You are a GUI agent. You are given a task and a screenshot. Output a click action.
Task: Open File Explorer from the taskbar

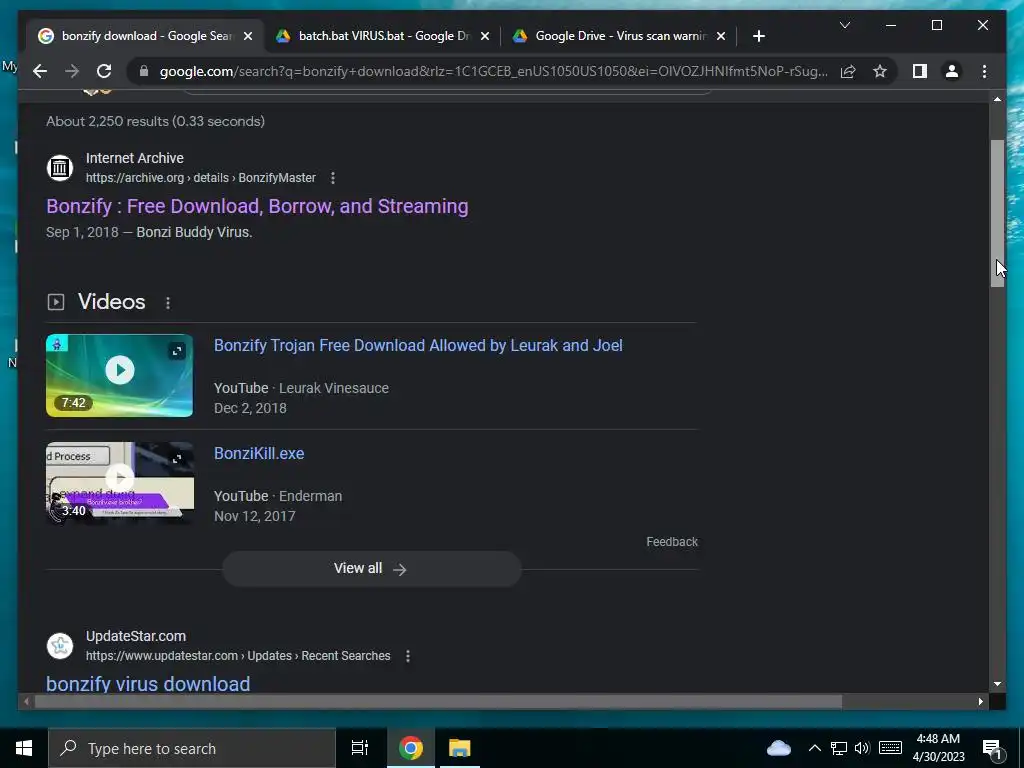(459, 748)
